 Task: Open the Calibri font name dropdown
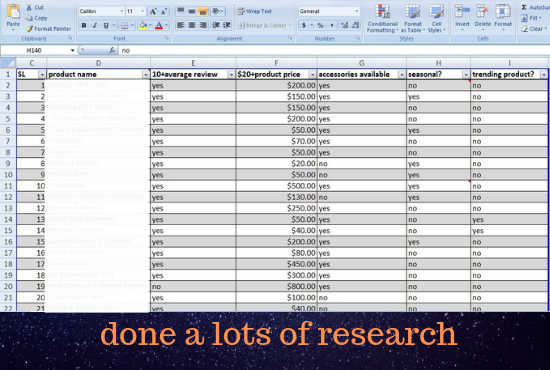(x=121, y=11)
